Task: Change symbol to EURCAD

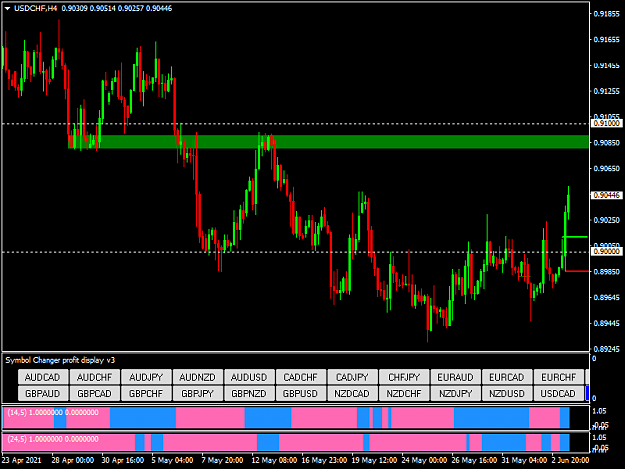Action: [507, 377]
